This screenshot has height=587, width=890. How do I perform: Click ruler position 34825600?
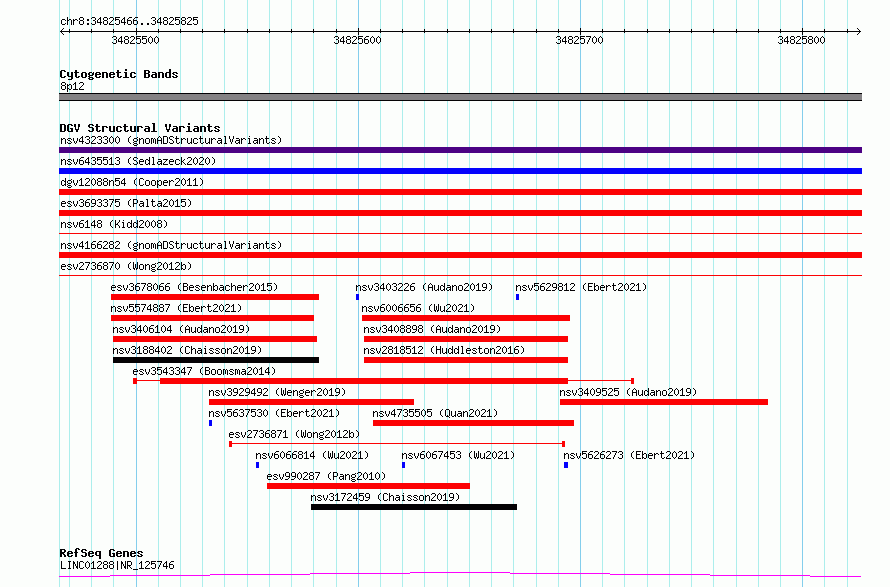point(358,40)
